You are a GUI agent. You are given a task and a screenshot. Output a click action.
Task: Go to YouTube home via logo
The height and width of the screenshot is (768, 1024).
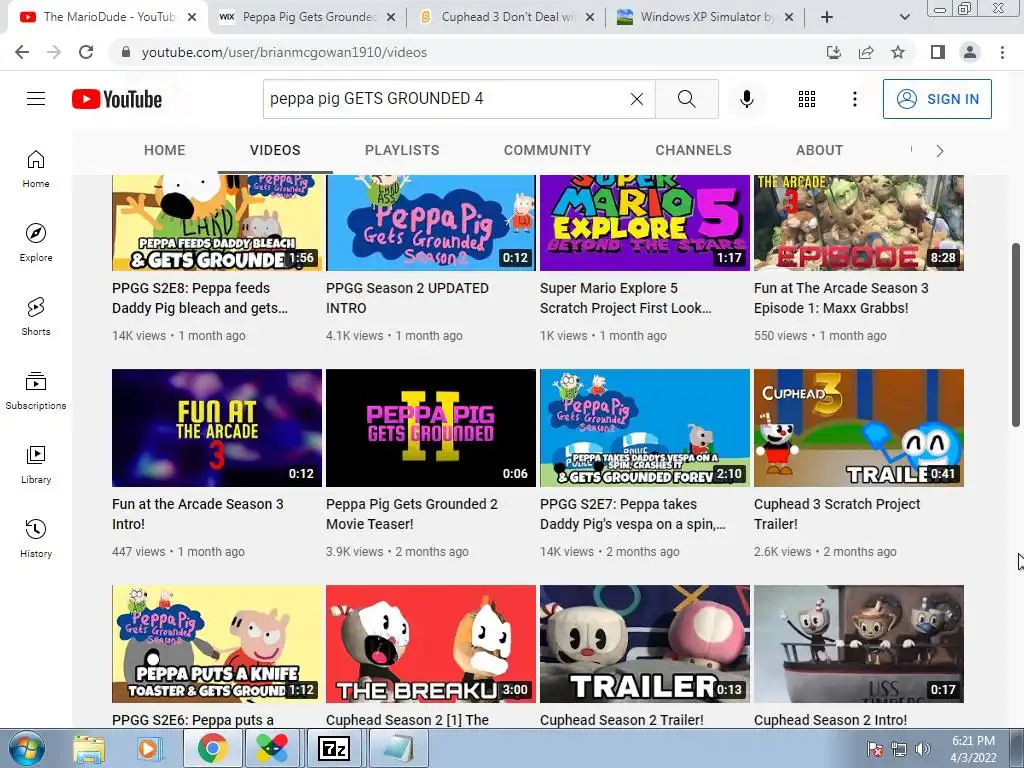point(117,99)
